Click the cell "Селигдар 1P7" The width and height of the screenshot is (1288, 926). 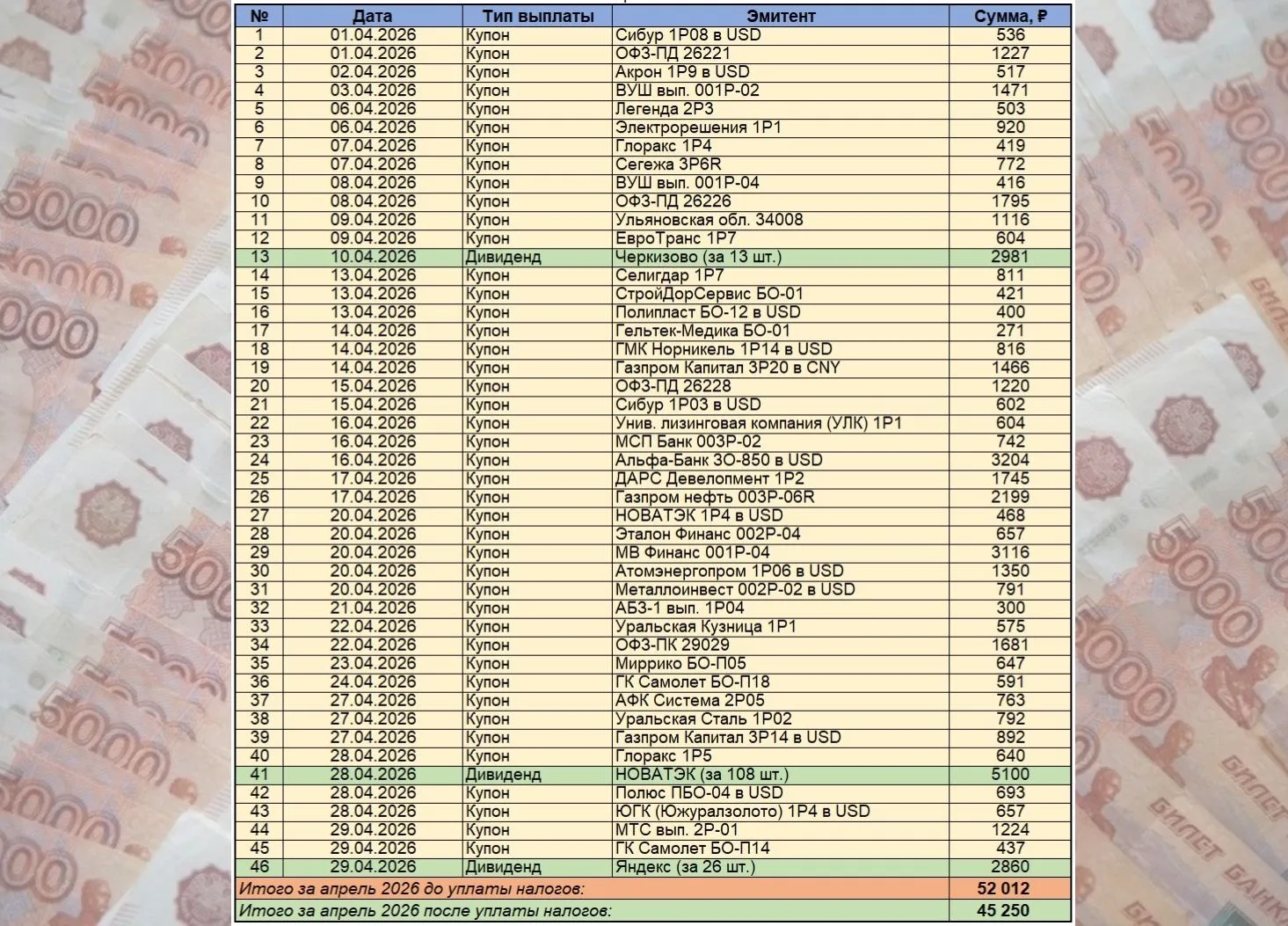point(781,275)
